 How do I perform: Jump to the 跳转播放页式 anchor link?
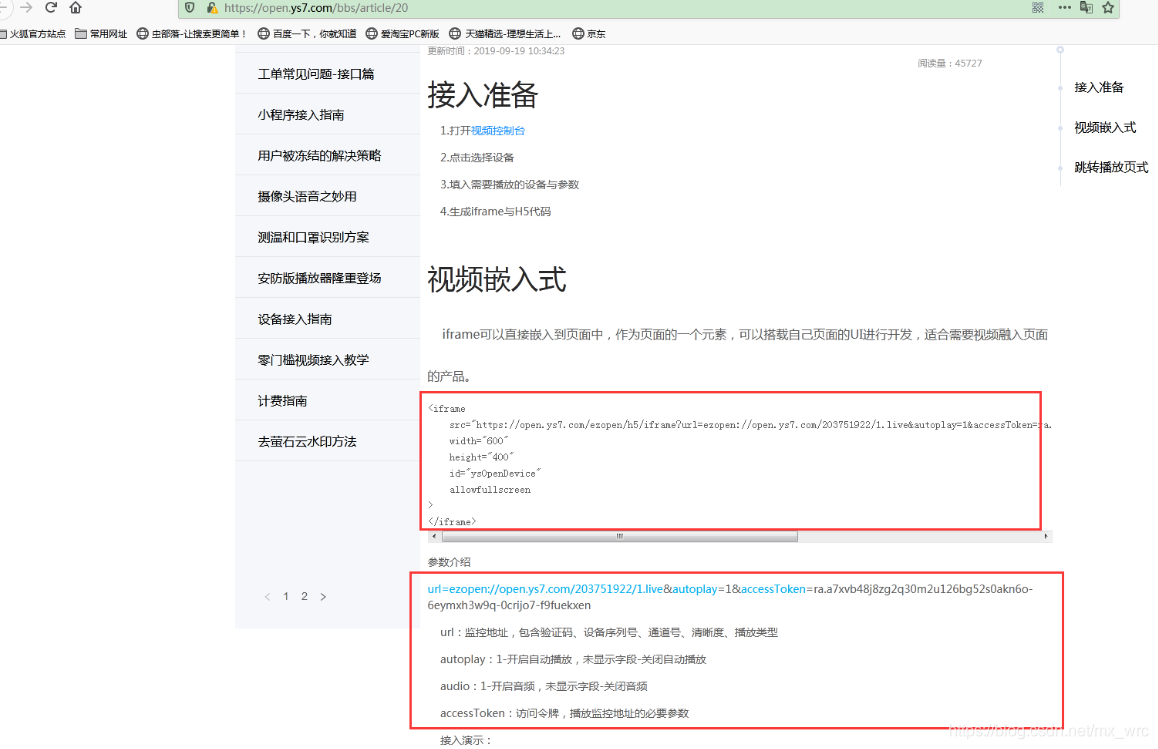pyautogui.click(x=1113, y=167)
